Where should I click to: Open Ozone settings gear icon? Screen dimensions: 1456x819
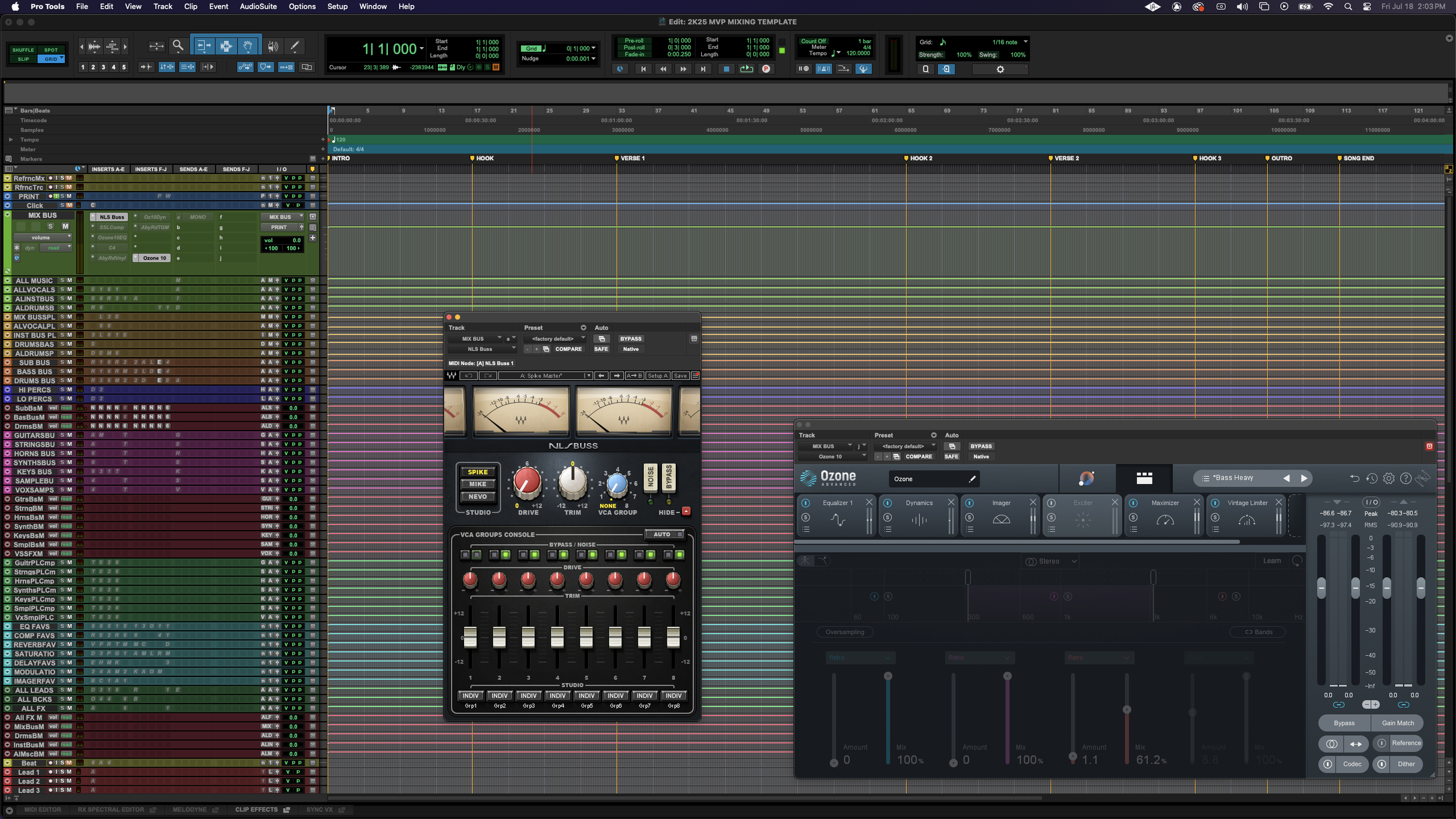tap(1388, 478)
